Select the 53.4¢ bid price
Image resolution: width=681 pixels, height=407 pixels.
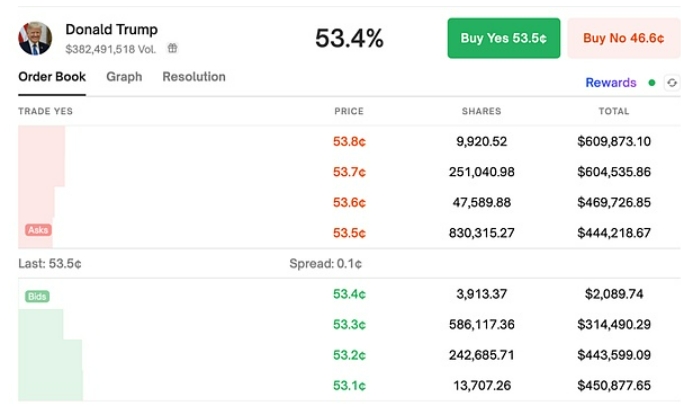pyautogui.click(x=349, y=294)
